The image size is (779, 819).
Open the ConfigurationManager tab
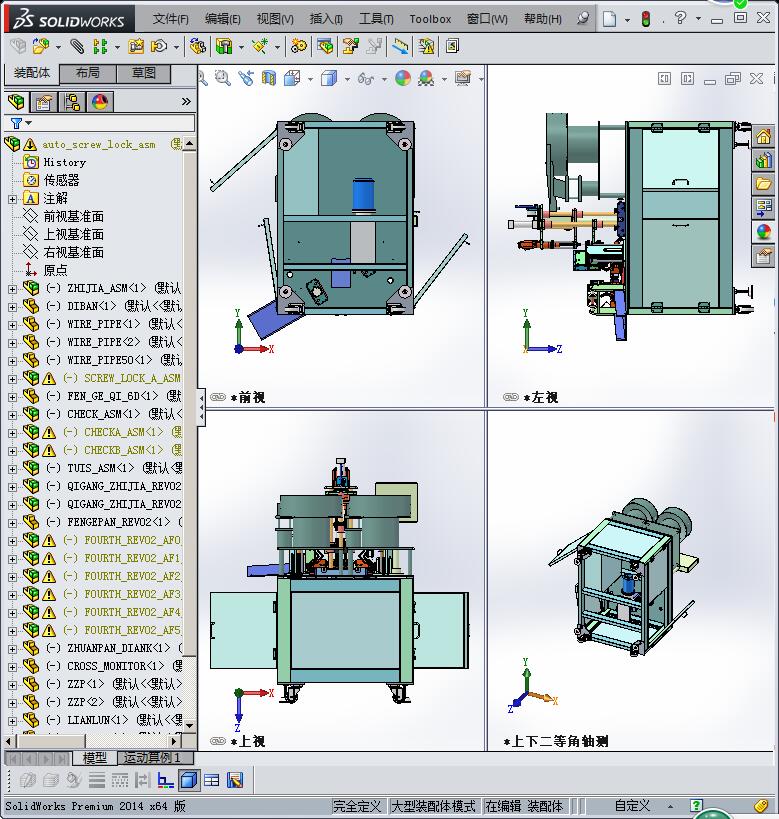72,101
